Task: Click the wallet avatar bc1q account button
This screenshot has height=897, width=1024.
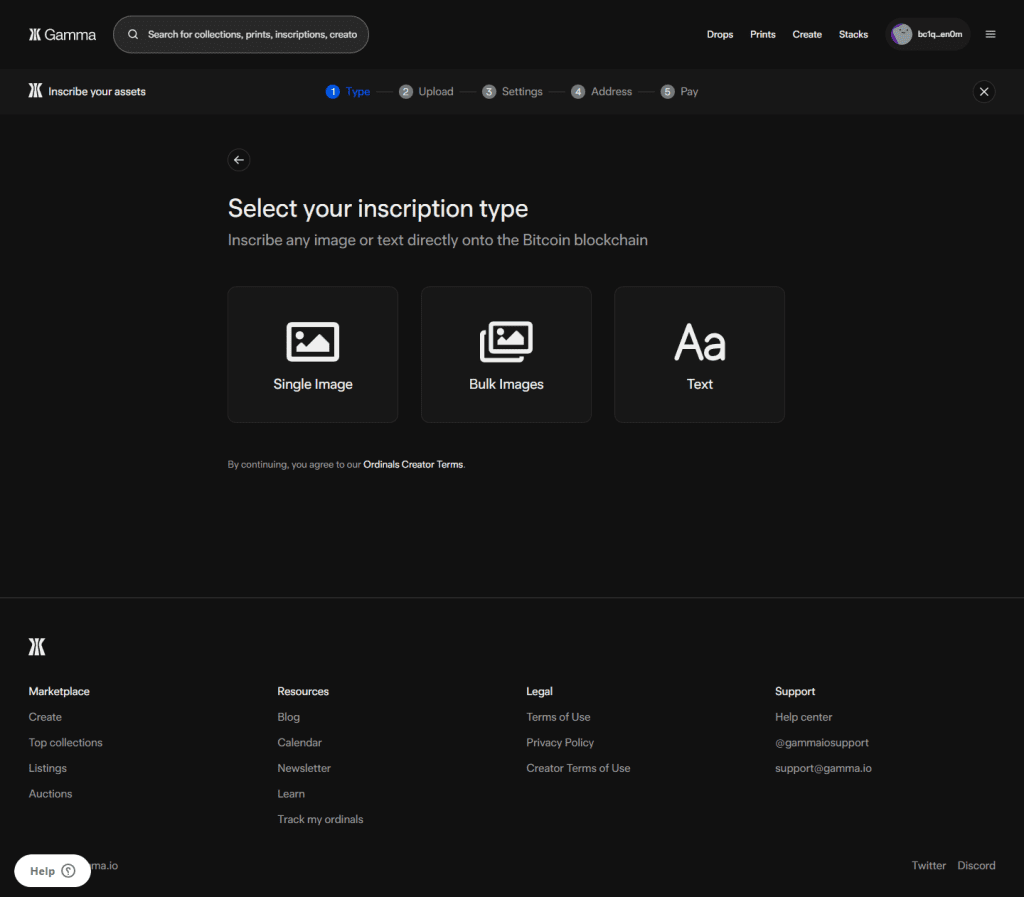Action: click(x=928, y=34)
